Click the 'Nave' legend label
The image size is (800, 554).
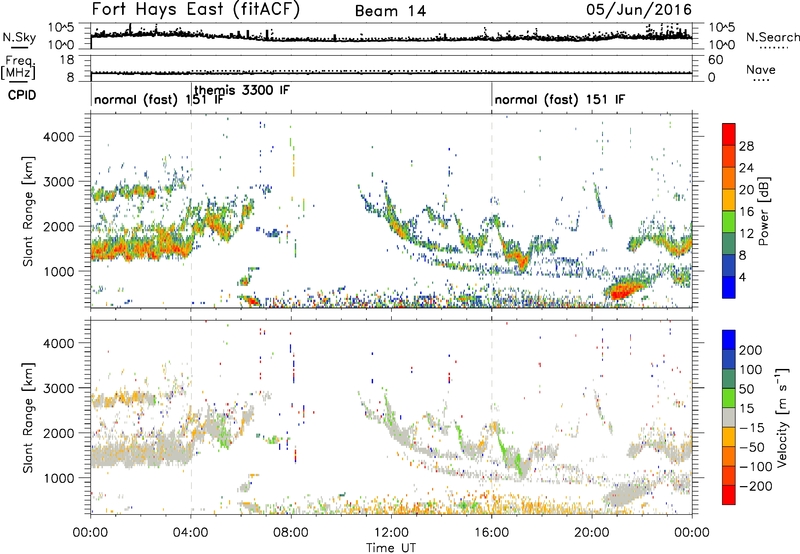pos(761,69)
